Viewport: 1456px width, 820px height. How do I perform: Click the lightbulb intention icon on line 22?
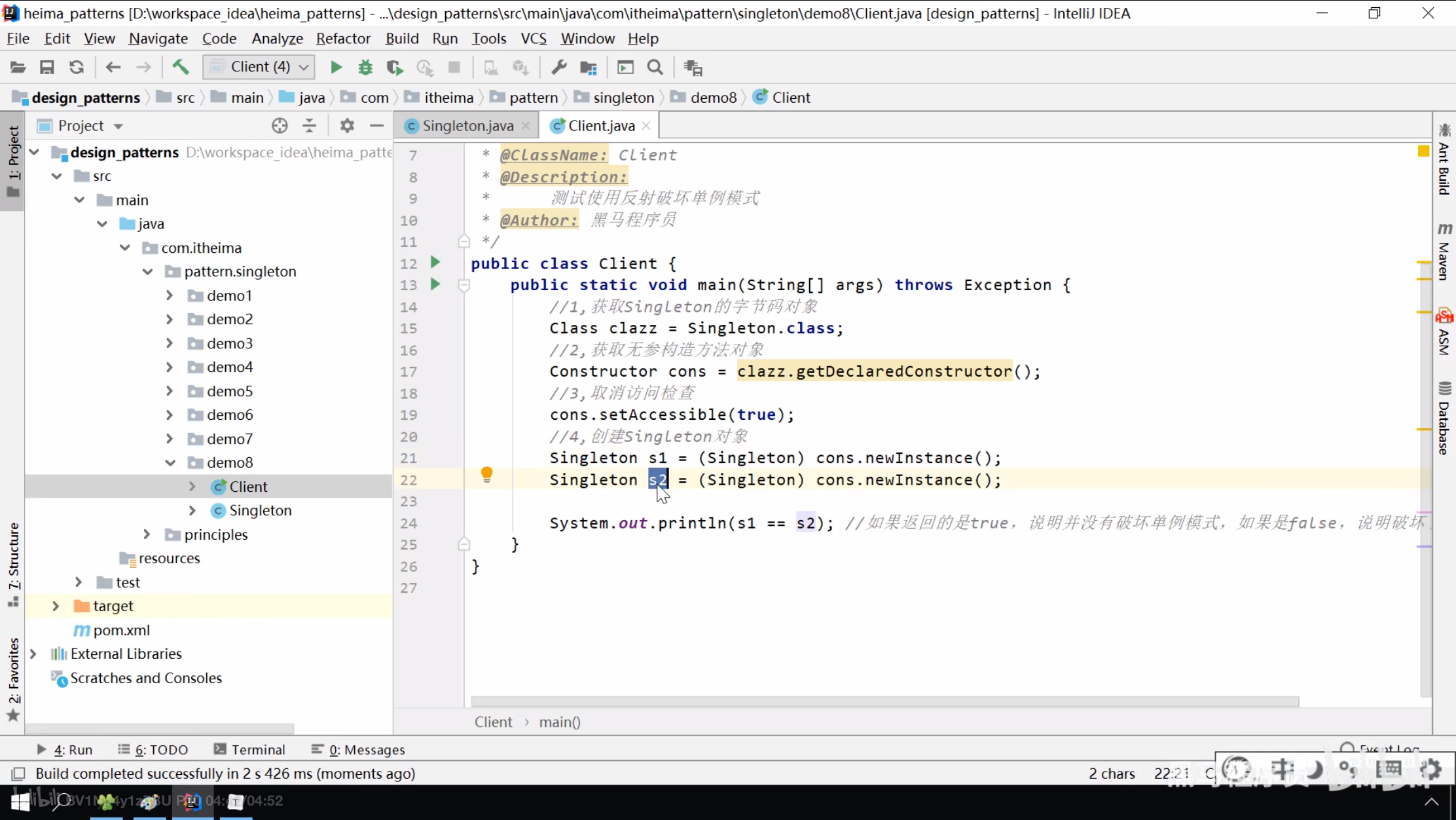click(x=486, y=474)
